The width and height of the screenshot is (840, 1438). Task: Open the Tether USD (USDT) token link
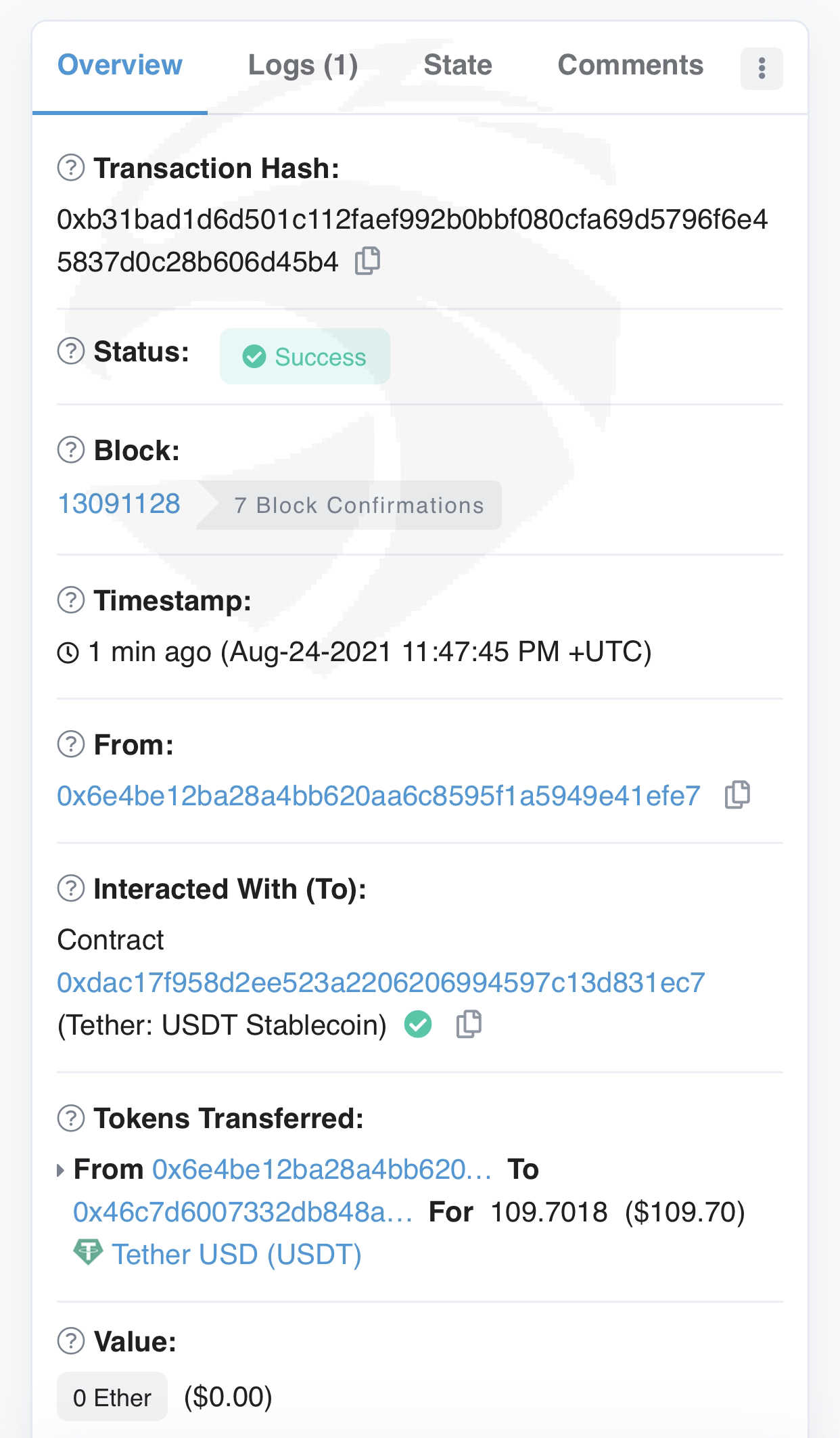(237, 1255)
